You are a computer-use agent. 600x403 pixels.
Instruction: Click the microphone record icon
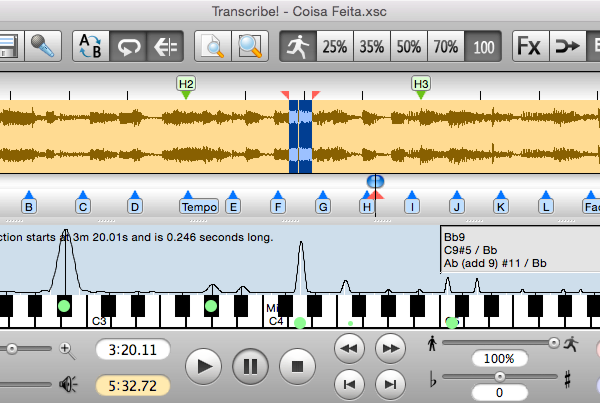tap(43, 46)
